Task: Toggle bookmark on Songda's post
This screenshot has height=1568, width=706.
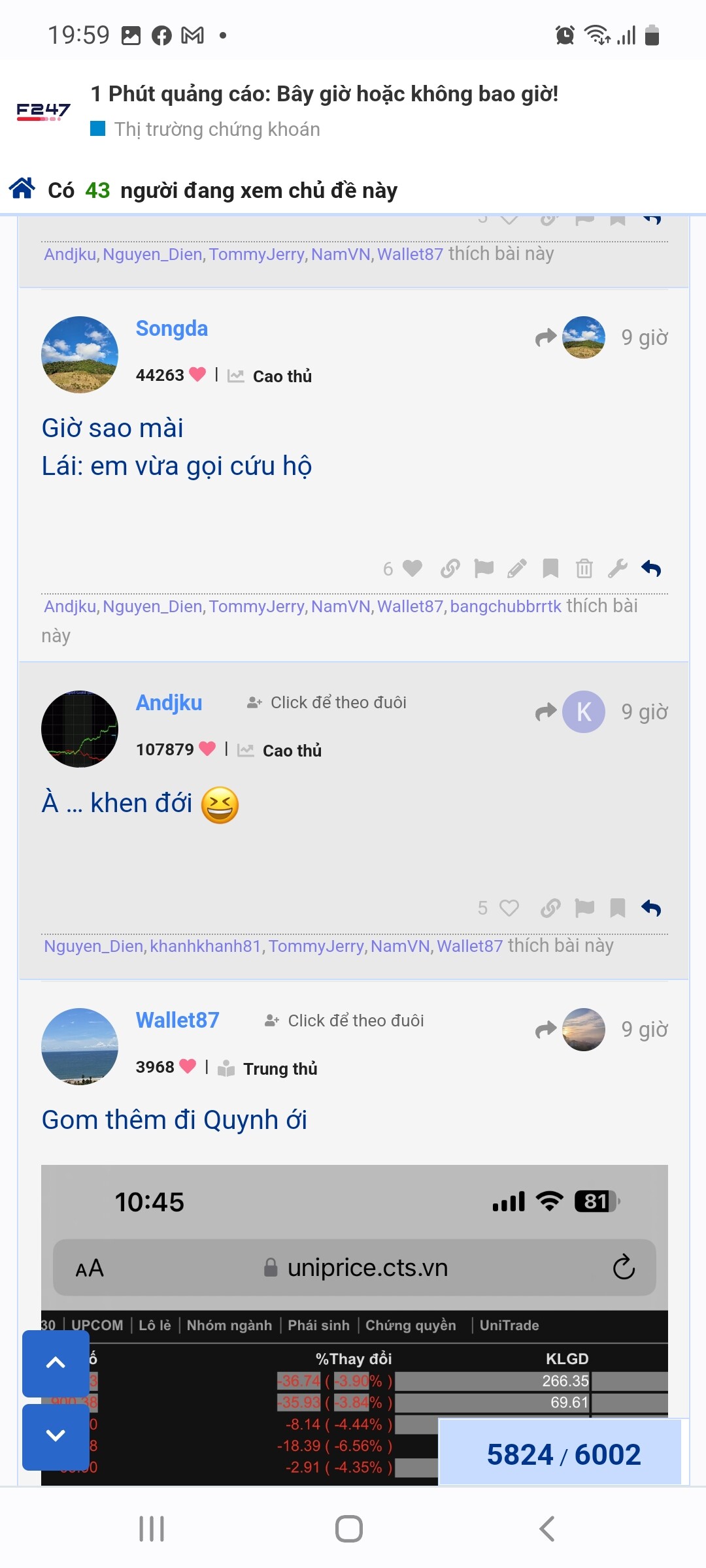Action: click(550, 568)
